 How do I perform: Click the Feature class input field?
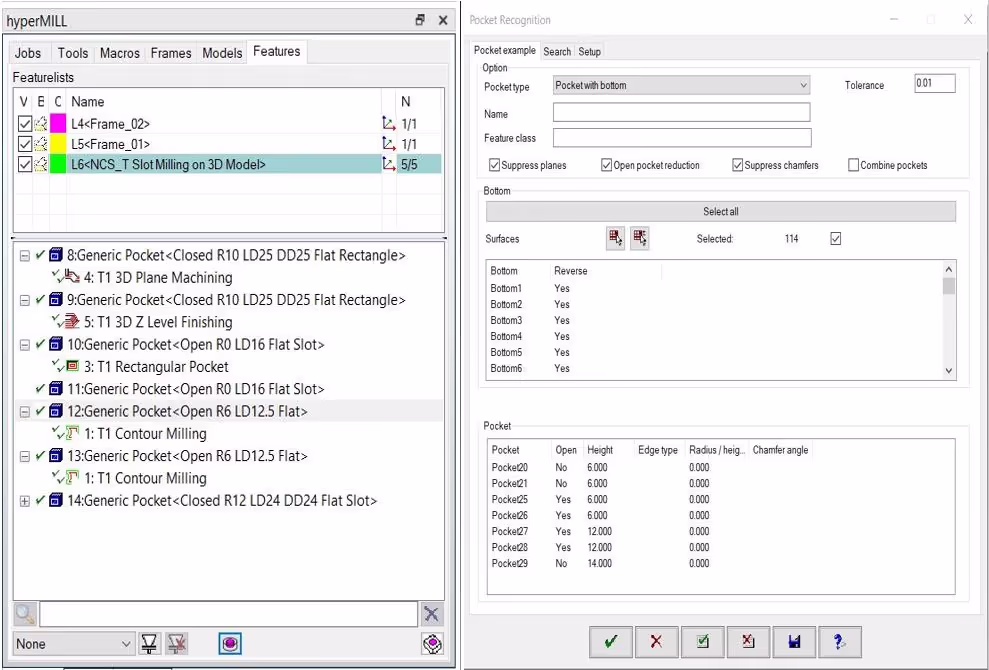pyautogui.click(x=682, y=138)
